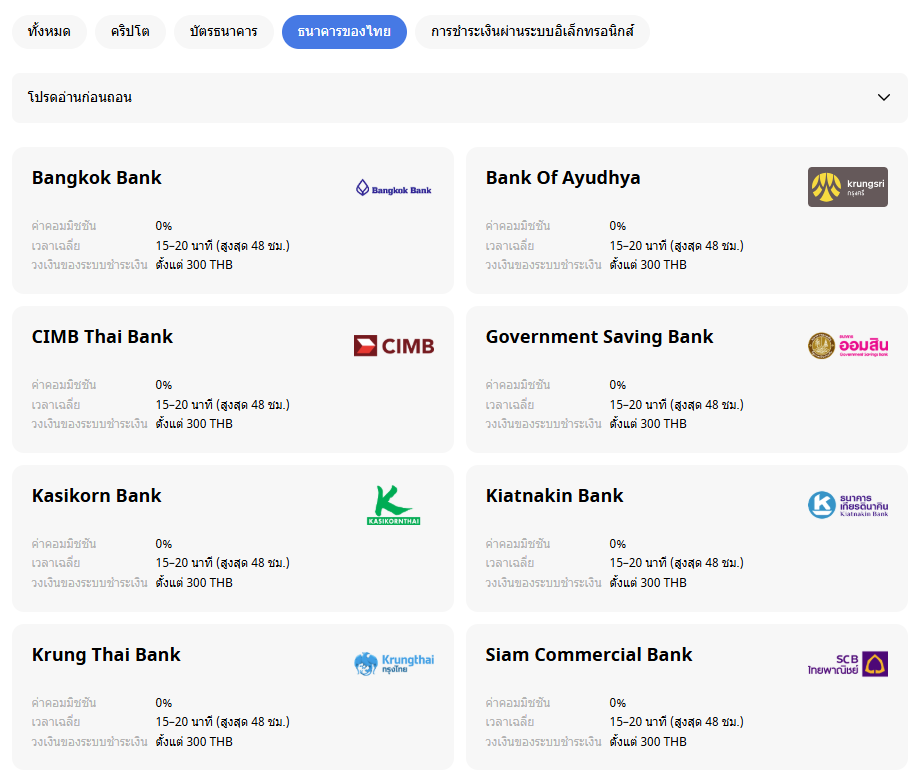This screenshot has width=917, height=782.
Task: Click the โปรดอ่านก่อนถอน label text
Action: (x=80, y=98)
